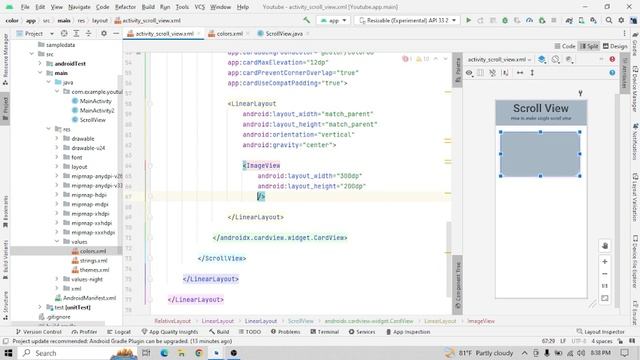Viewport: 640px width, 360px height.
Task: Click the Chrome icon in the taskbar
Action: 199,353
